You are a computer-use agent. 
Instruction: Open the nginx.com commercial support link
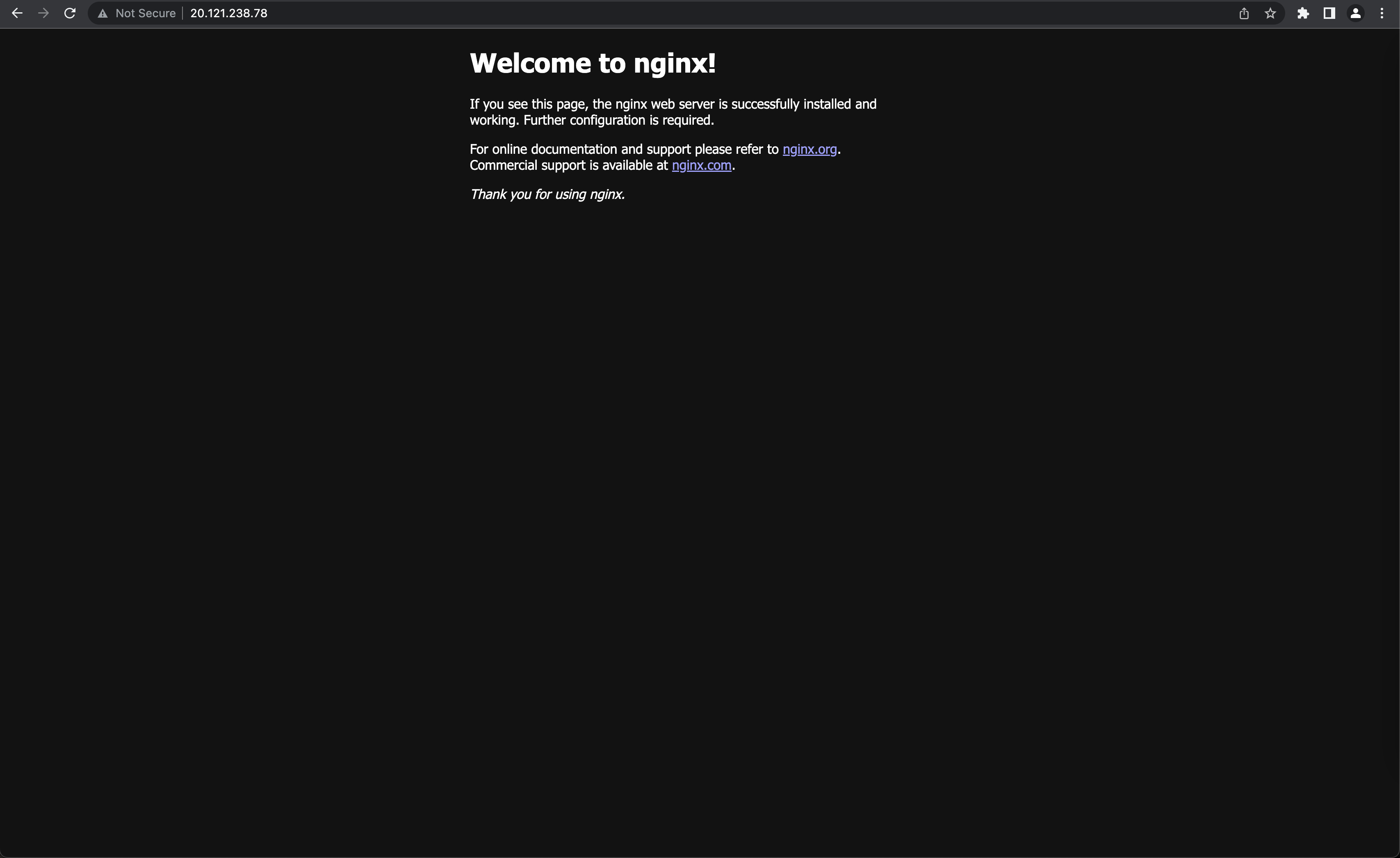(x=702, y=165)
